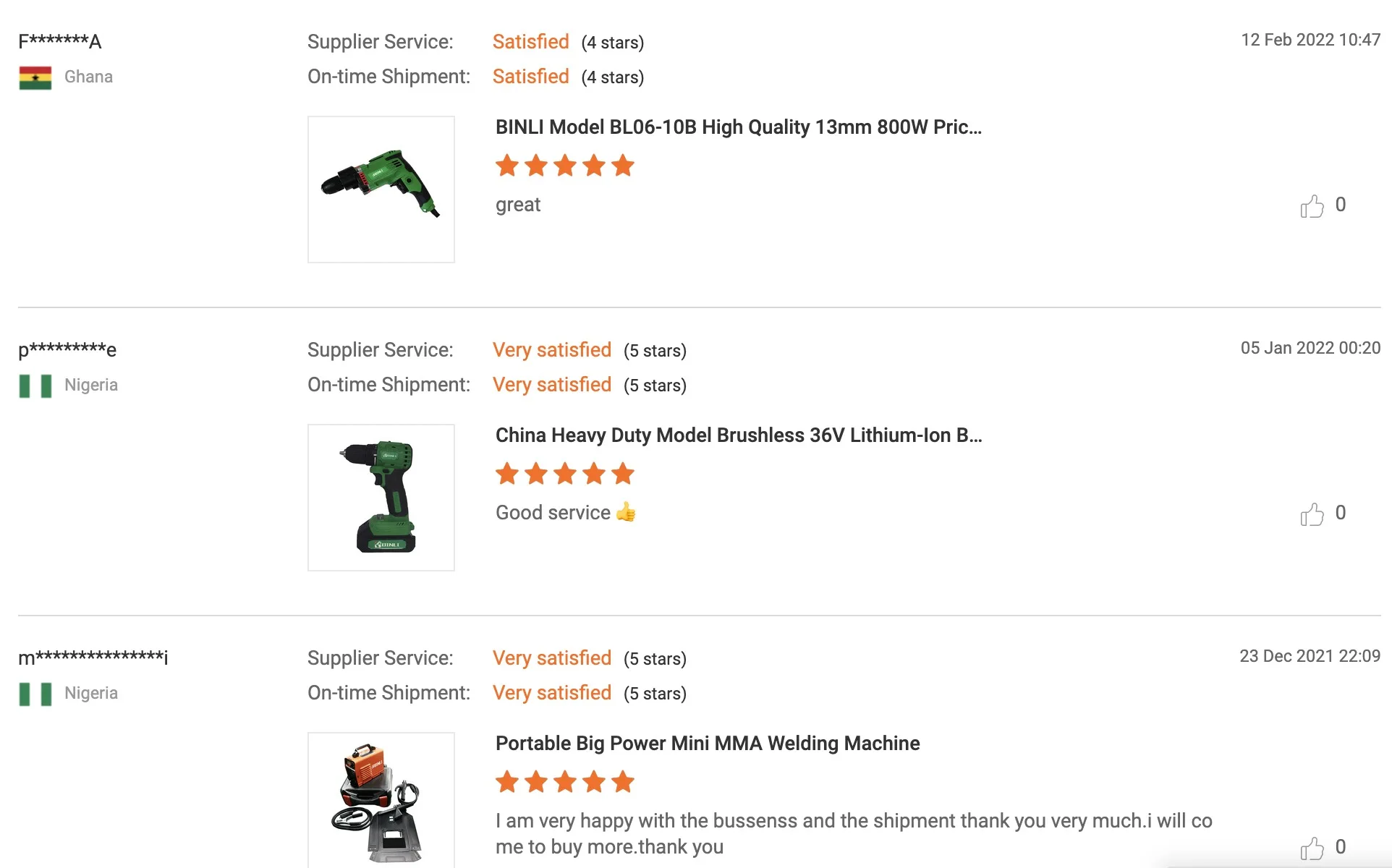
Task: Click Nigeria flag beside reviewer p*********e
Action: click(x=35, y=386)
